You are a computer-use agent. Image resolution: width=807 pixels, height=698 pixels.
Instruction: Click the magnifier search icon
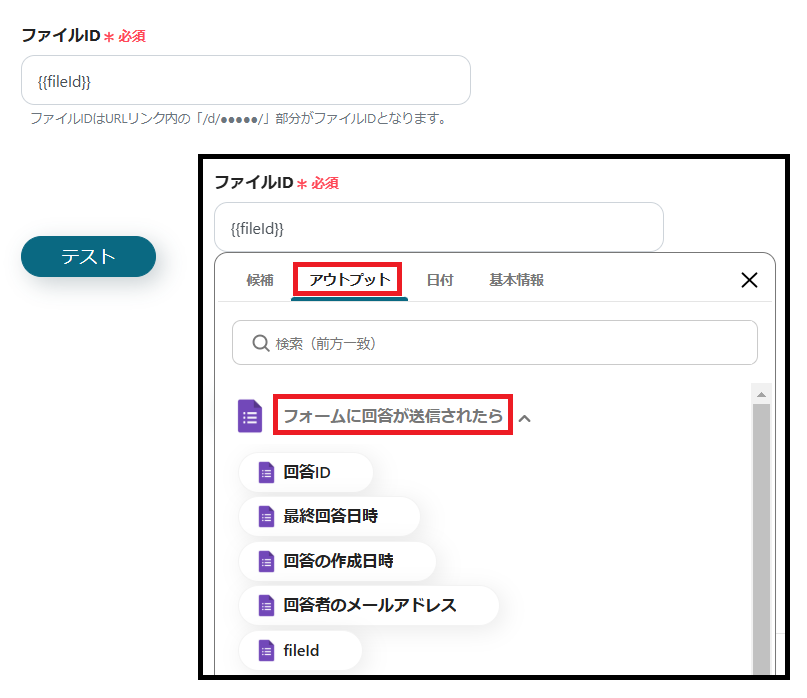[260, 343]
